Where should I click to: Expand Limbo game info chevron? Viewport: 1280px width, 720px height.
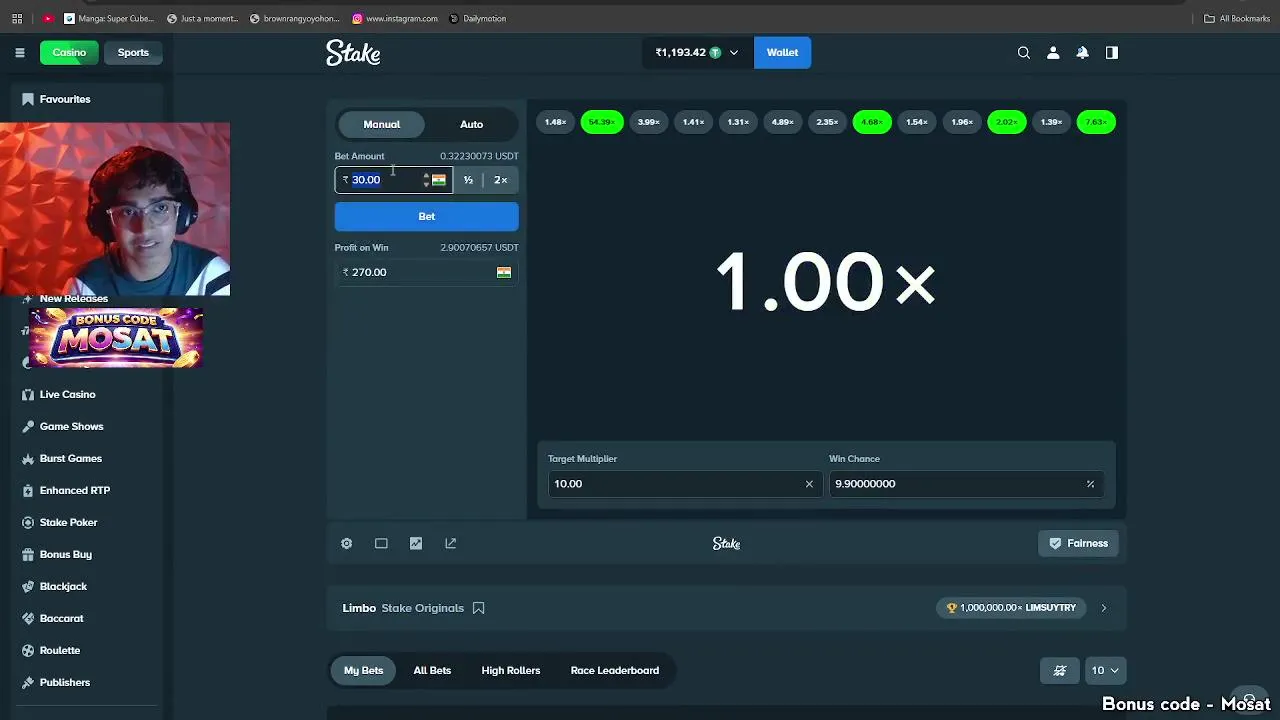tap(1103, 608)
